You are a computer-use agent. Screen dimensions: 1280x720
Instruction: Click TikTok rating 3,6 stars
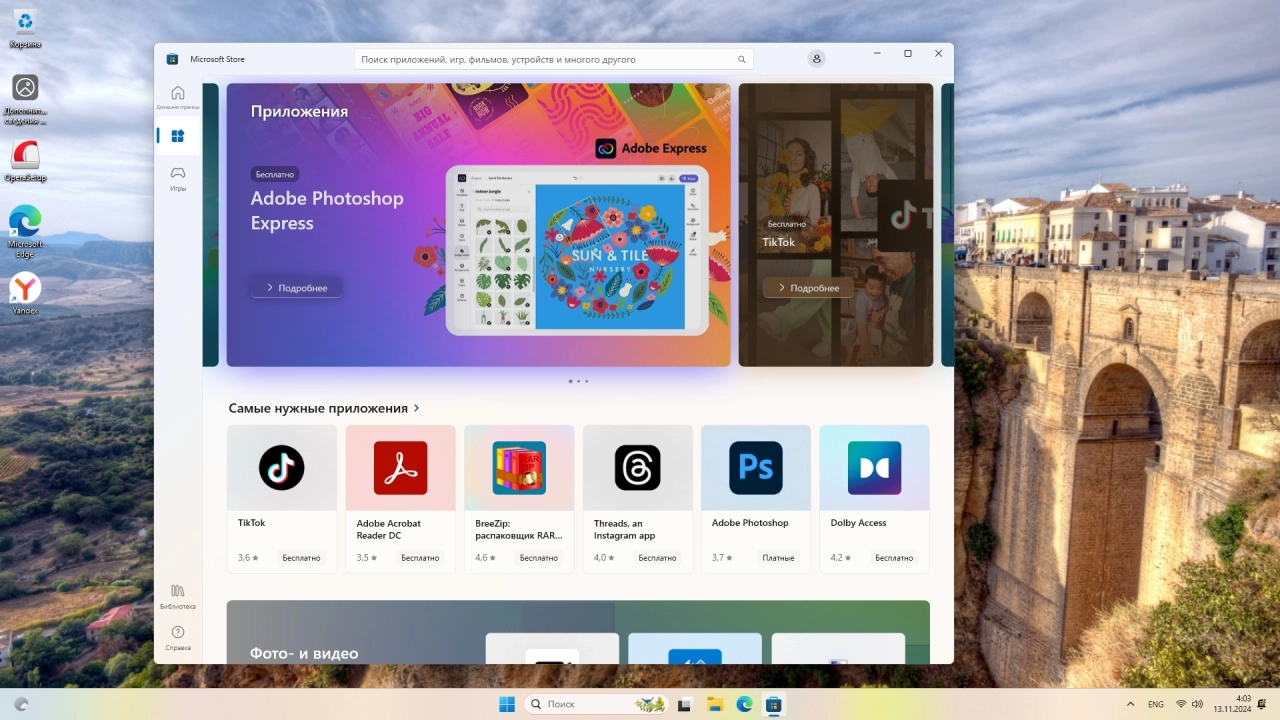pos(248,557)
